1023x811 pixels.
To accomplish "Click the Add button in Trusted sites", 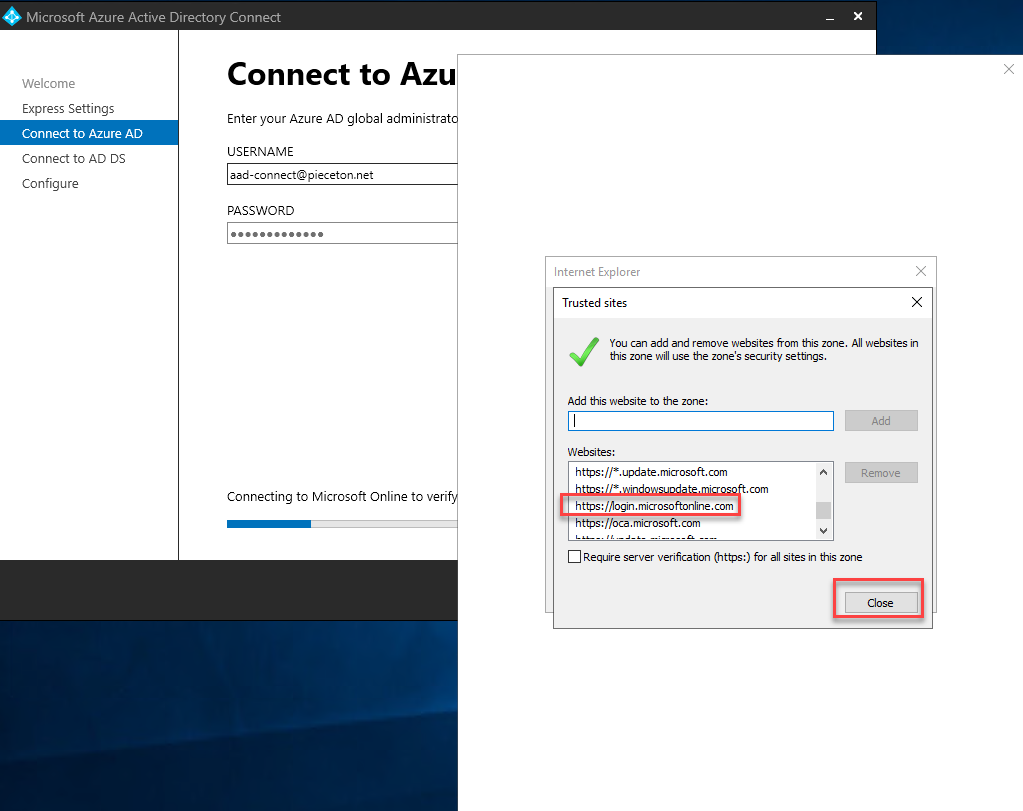I will pos(881,421).
